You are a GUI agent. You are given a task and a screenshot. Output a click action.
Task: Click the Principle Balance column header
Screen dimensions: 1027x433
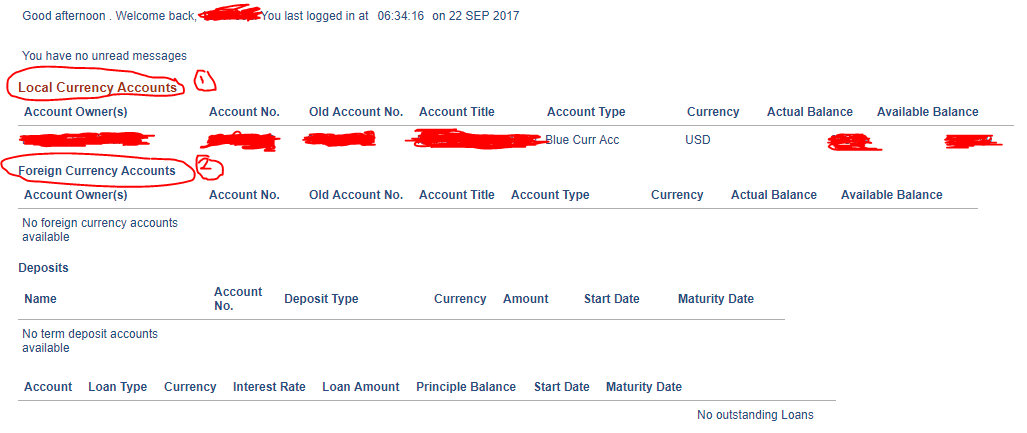point(466,387)
